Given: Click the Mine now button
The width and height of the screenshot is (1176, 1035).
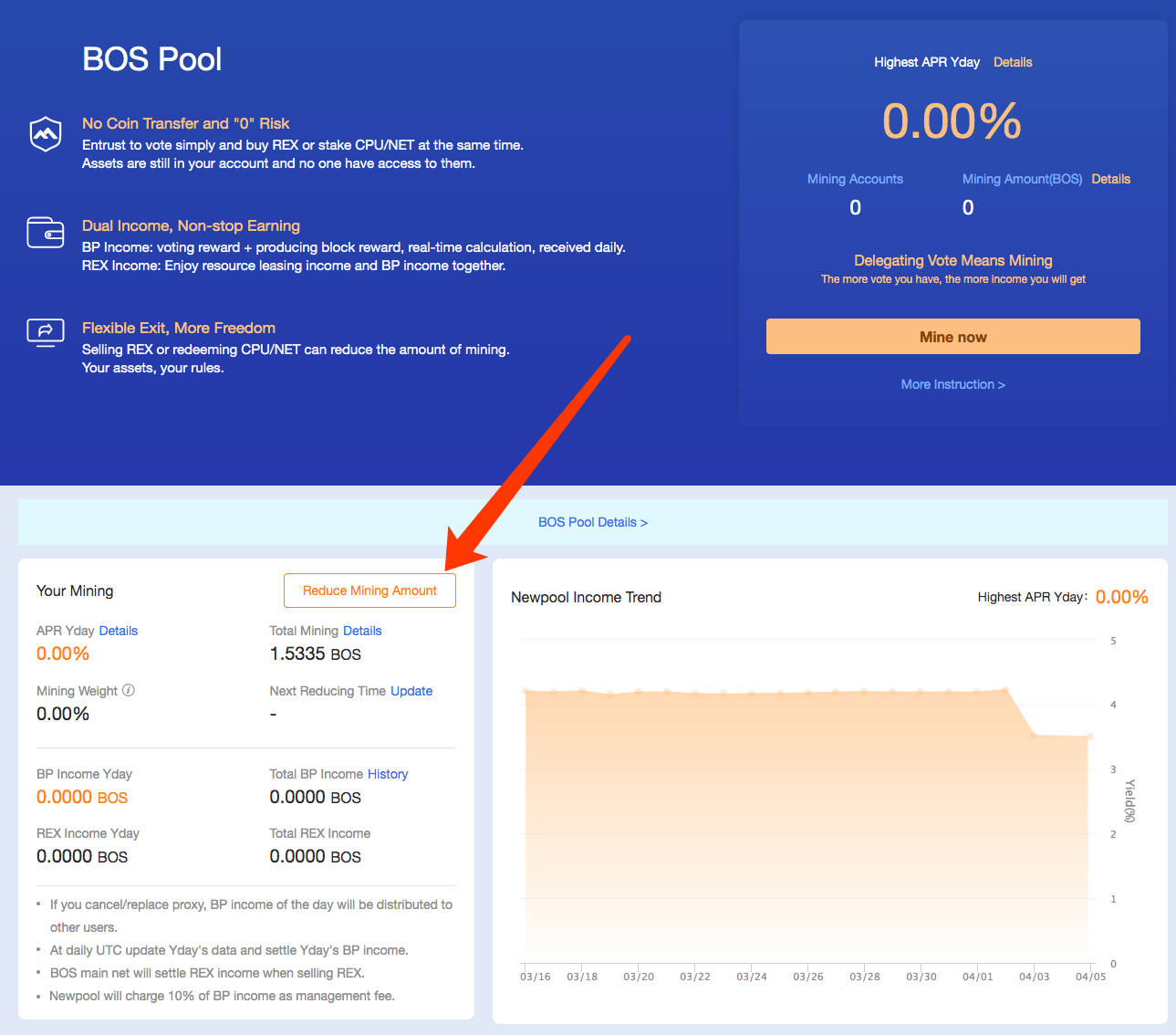Looking at the screenshot, I should tap(953, 337).
